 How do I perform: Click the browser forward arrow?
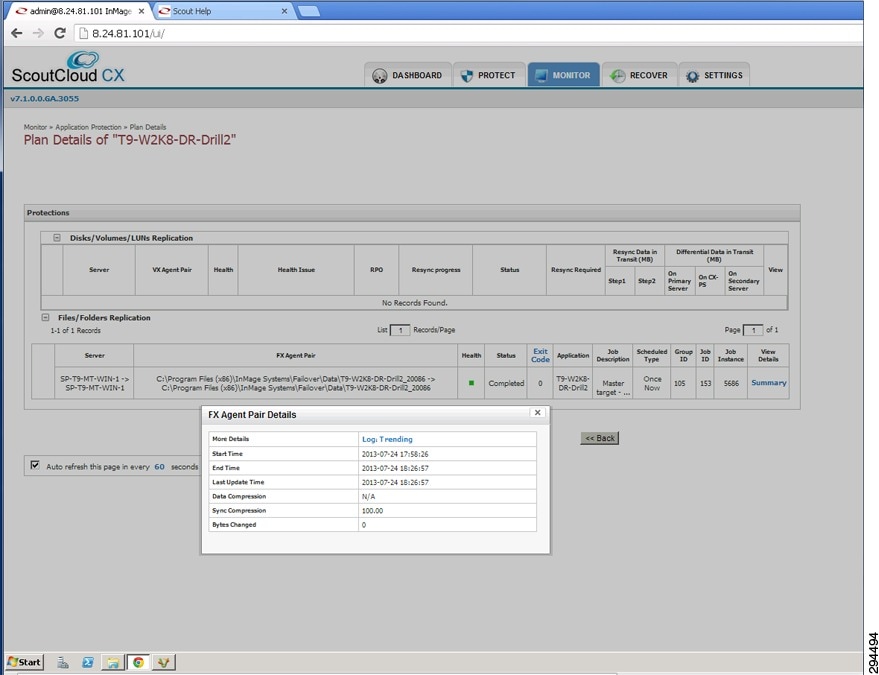click(38, 33)
